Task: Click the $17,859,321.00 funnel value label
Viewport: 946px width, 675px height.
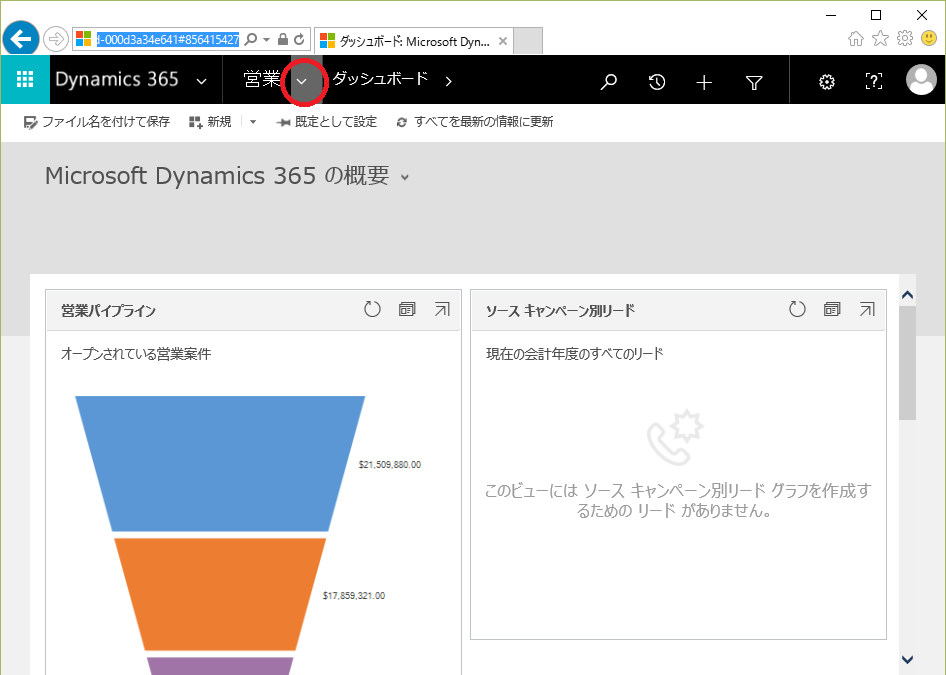Action: click(354, 595)
